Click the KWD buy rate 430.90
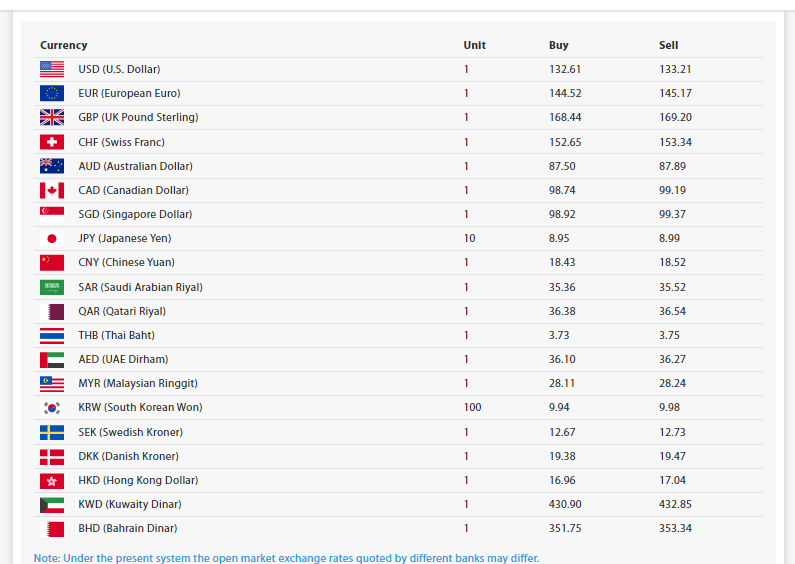The width and height of the screenshot is (795, 564). click(x=565, y=504)
